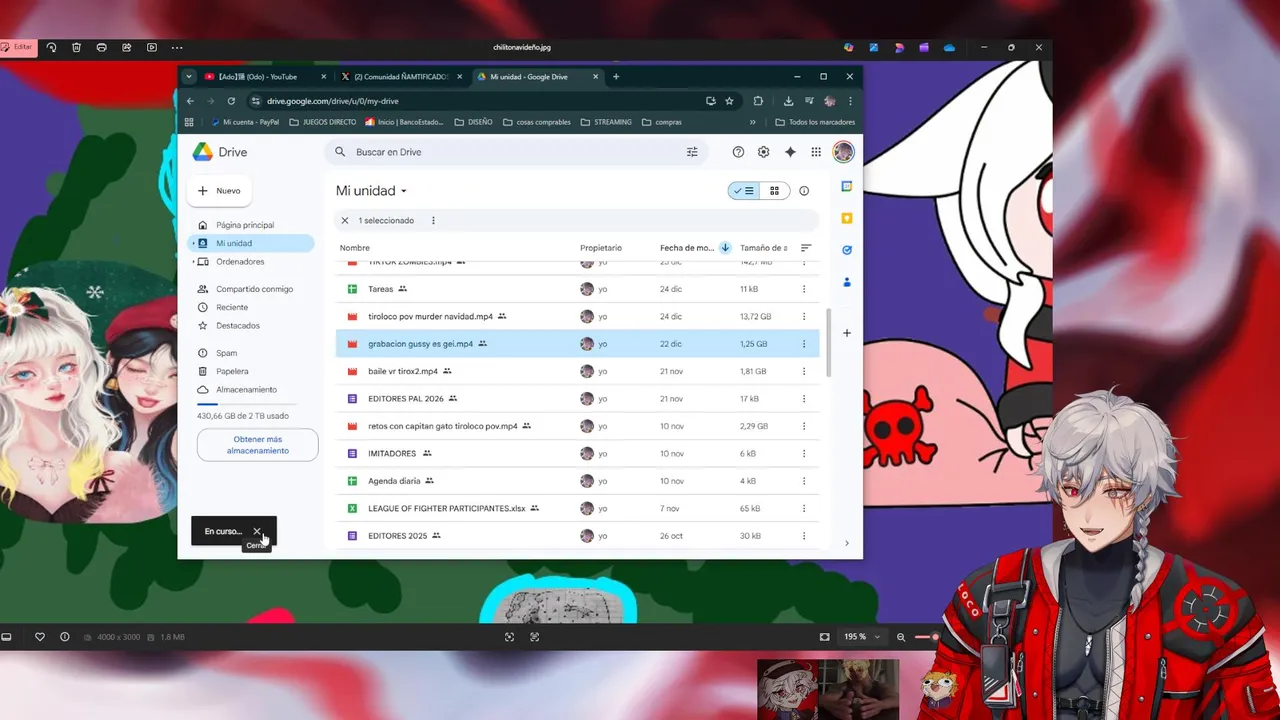
Task: Open the Gemini sparkle icon in Drive
Action: (790, 152)
